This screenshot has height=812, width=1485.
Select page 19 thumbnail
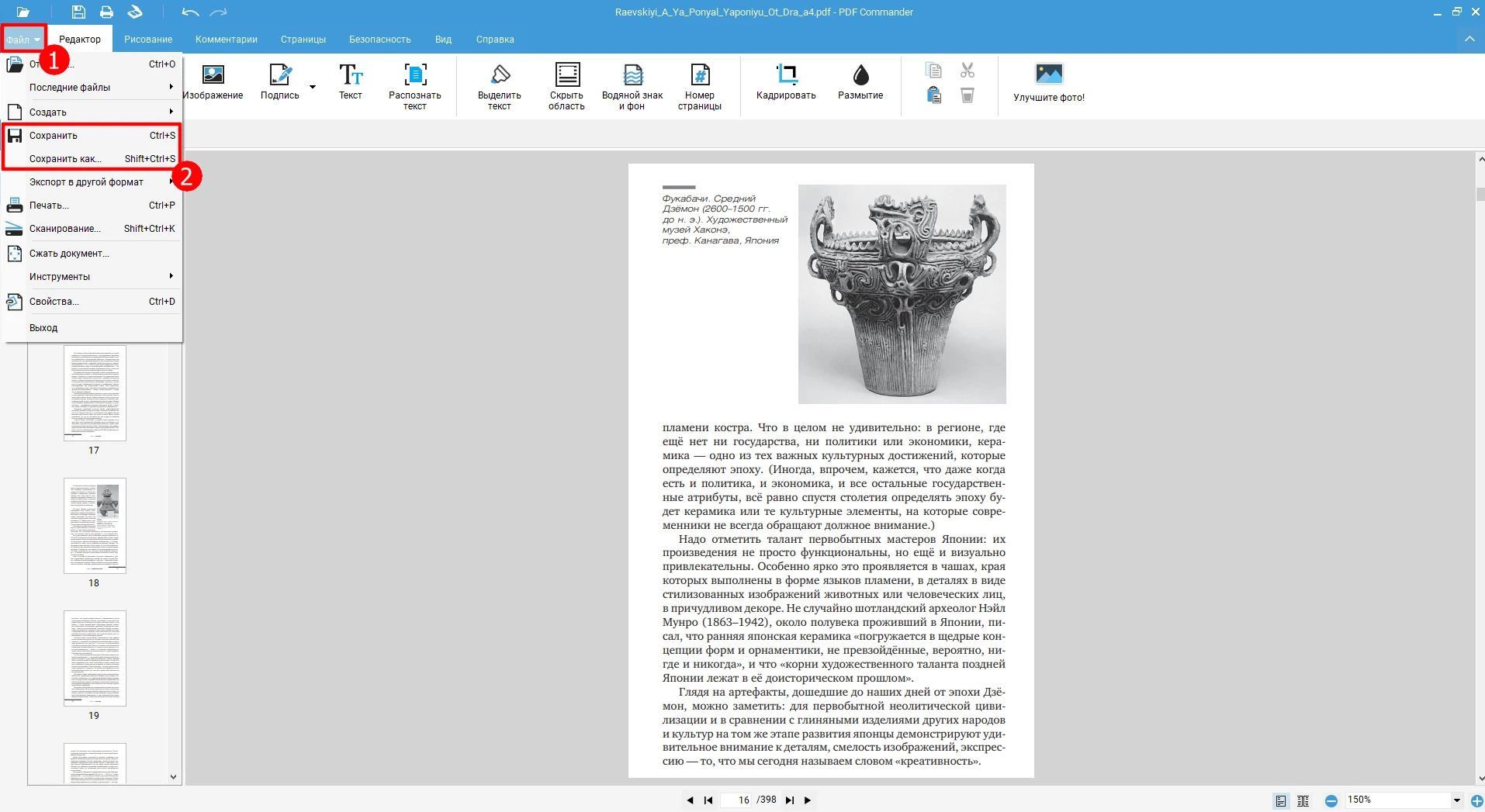pos(95,658)
